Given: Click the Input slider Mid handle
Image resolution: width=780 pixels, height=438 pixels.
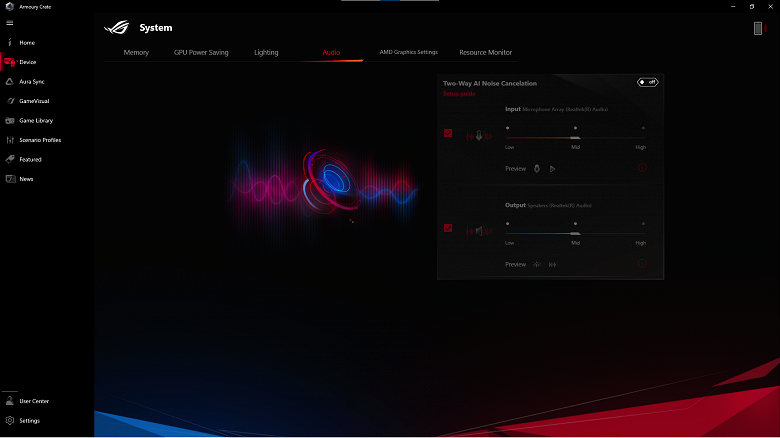Looking at the screenshot, I should 575,138.
